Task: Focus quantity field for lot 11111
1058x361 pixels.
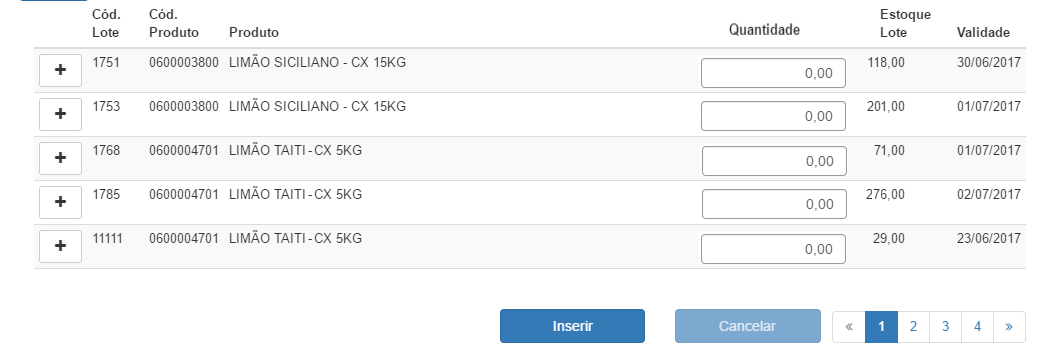Action: pos(773,249)
